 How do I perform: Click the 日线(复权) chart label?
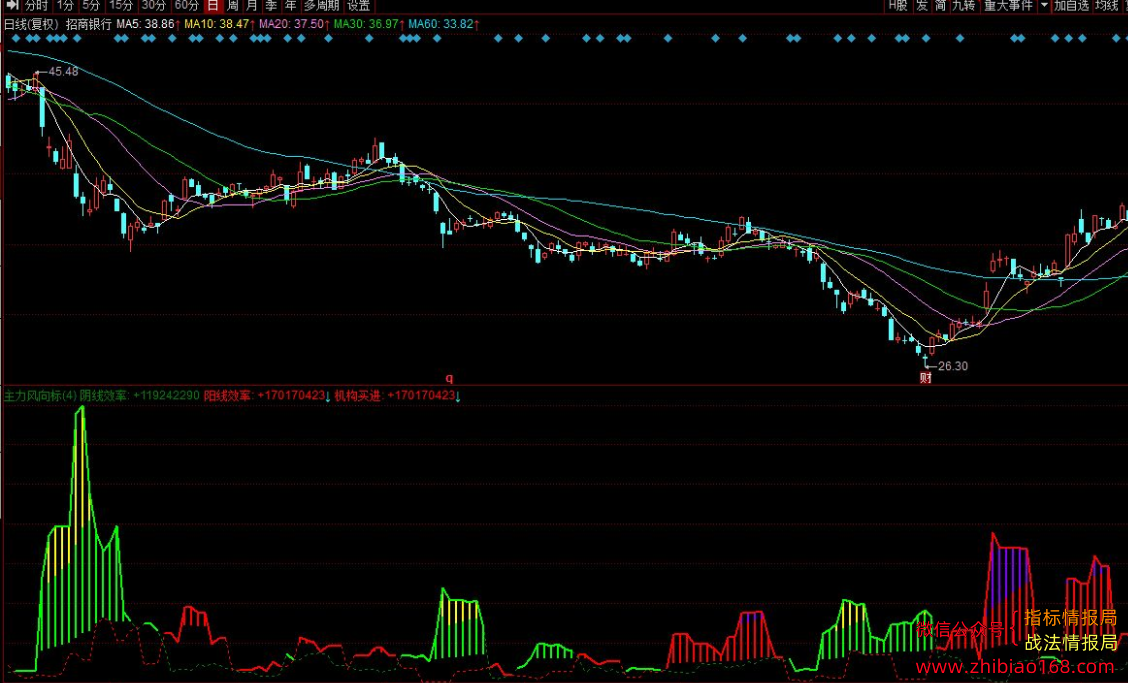tap(31, 24)
